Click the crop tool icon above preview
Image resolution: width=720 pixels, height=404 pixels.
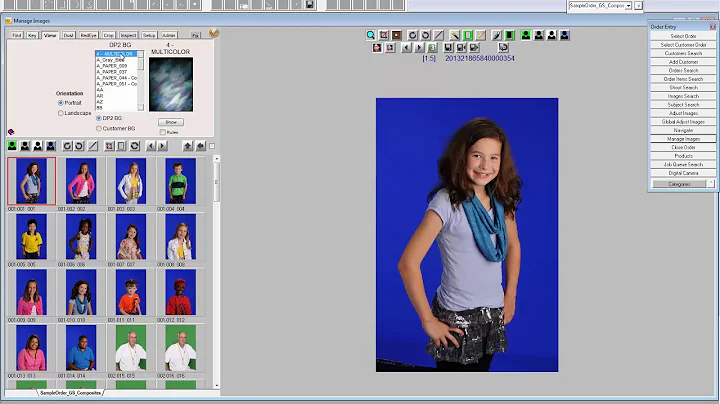pyautogui.click(x=383, y=35)
